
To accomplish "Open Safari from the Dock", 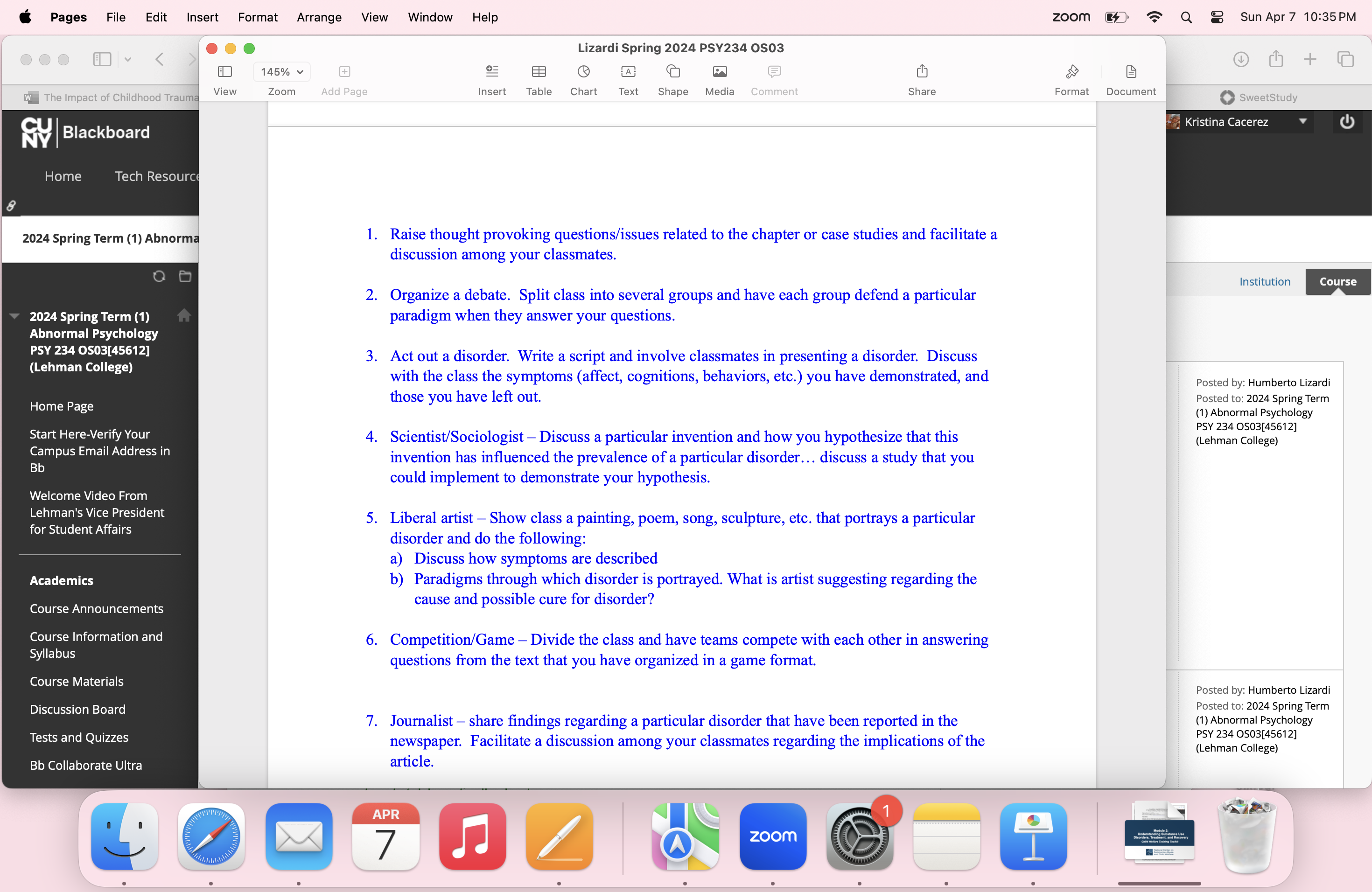I will tap(211, 836).
